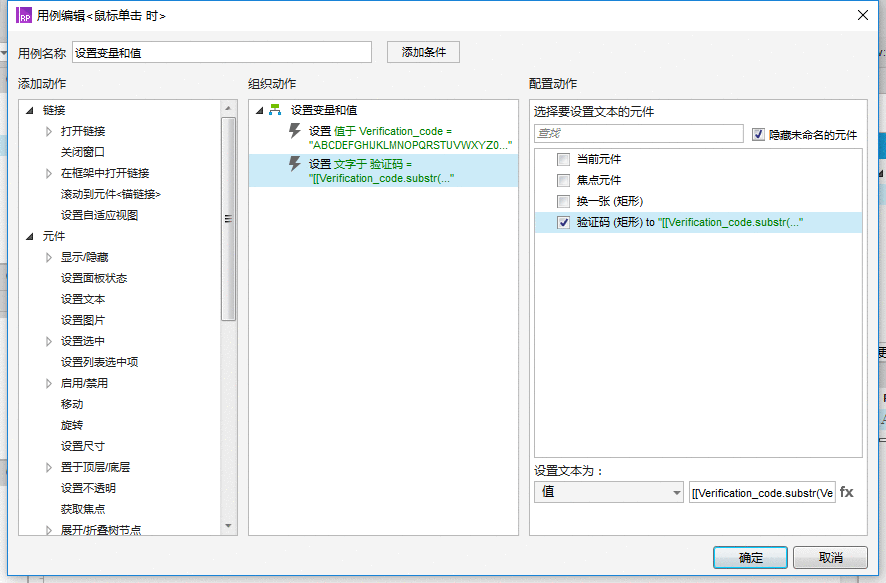Select the 移动 action
The height and width of the screenshot is (583, 886).
pyautogui.click(x=72, y=404)
